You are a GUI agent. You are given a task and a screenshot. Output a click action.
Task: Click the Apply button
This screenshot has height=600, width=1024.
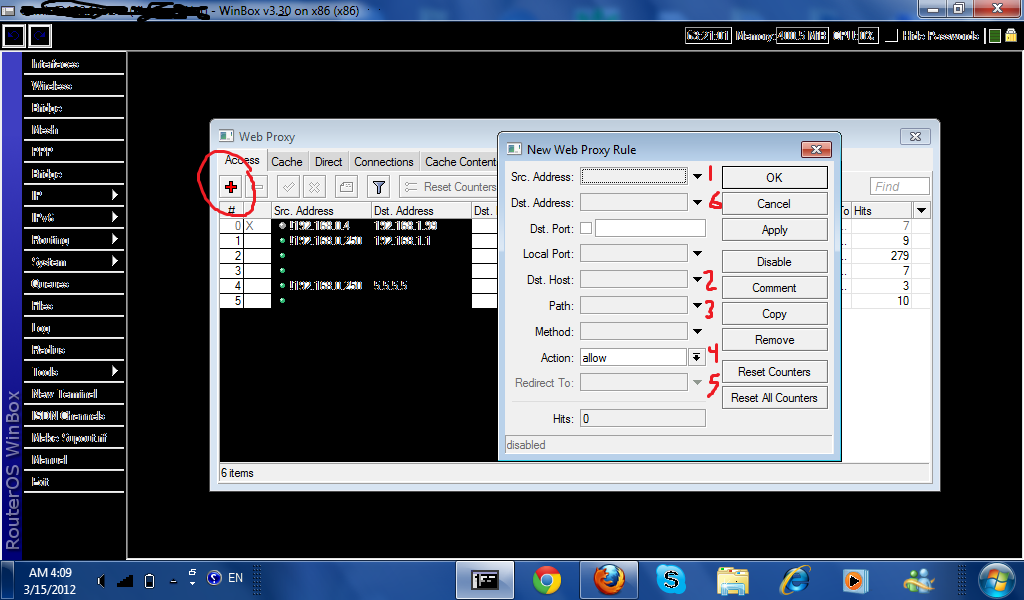[x=775, y=230]
